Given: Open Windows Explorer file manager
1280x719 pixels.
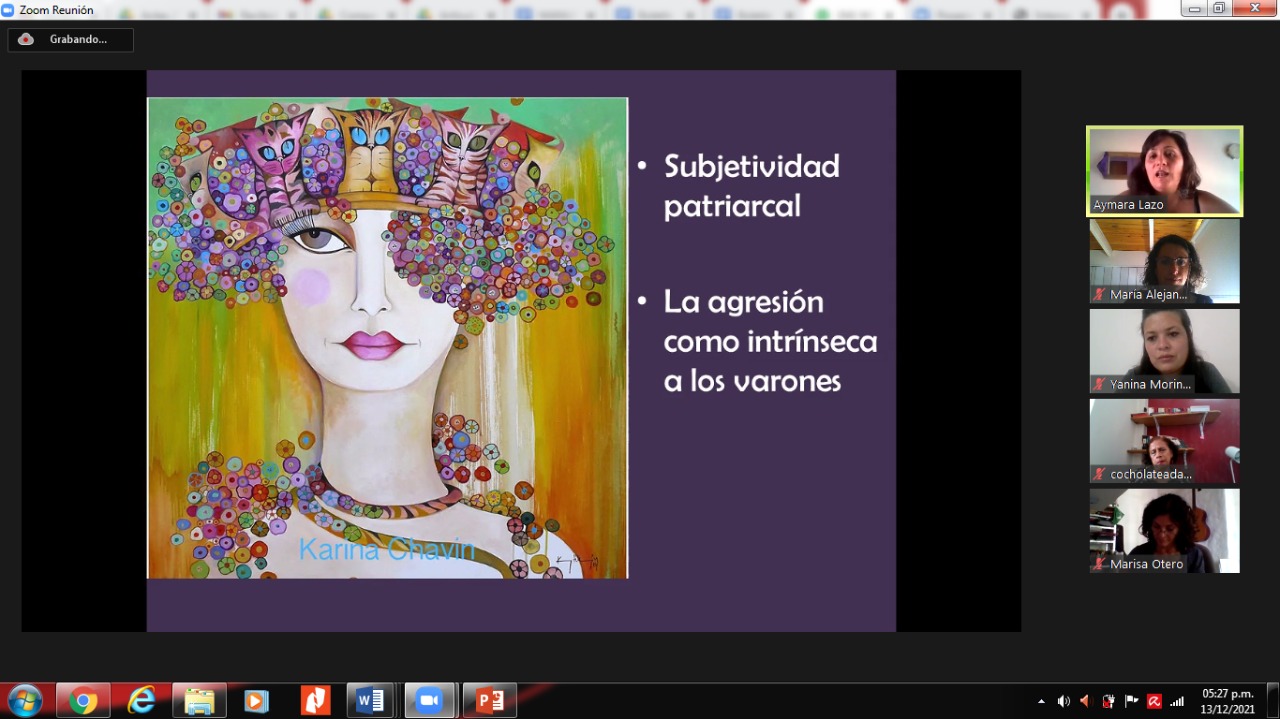Looking at the screenshot, I should (x=199, y=701).
